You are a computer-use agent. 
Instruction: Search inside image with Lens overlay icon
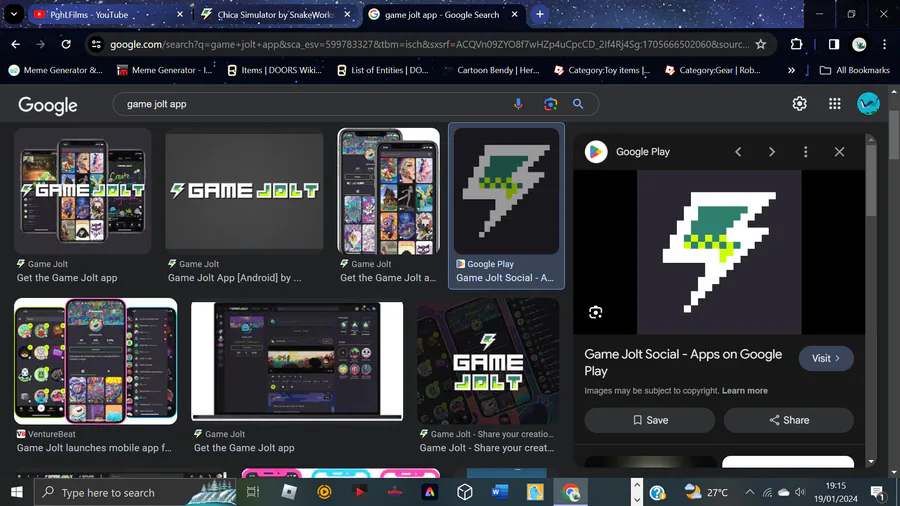[595, 312]
